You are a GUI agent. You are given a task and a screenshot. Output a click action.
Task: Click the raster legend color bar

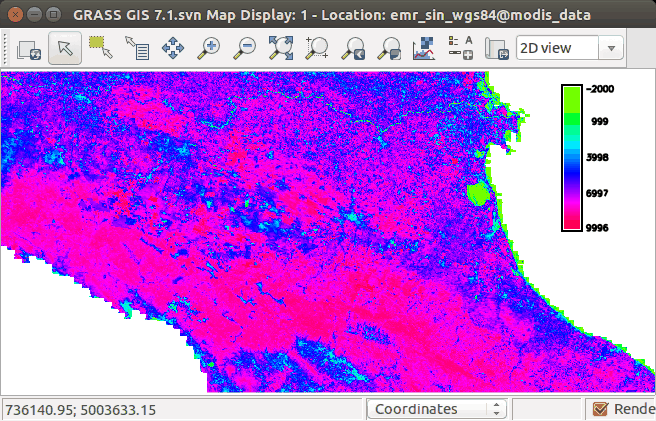[571, 158]
